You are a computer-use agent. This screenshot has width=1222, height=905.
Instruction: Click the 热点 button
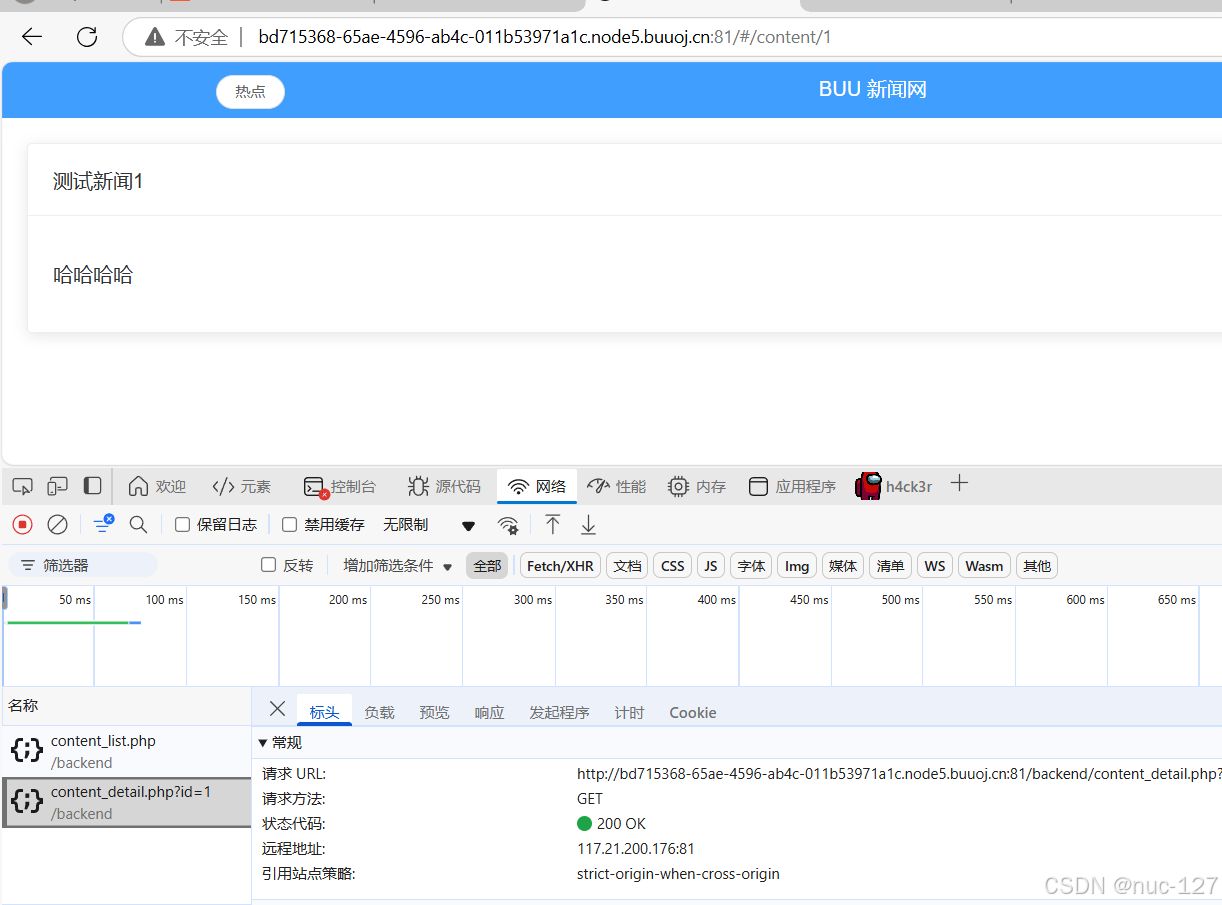[250, 91]
